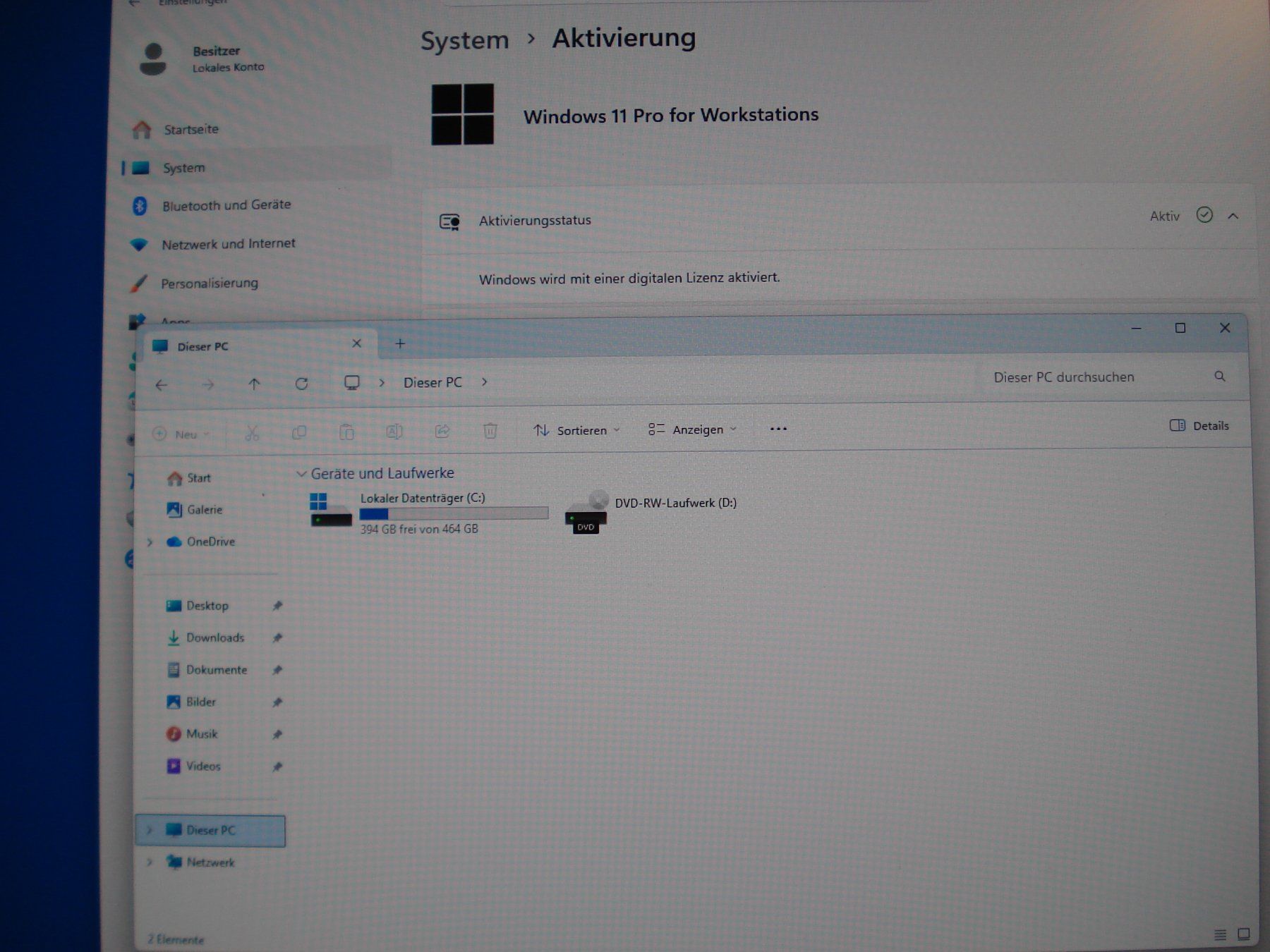This screenshot has width=1270, height=952.
Task: Click the pin icon next to Musik
Action: [277, 735]
